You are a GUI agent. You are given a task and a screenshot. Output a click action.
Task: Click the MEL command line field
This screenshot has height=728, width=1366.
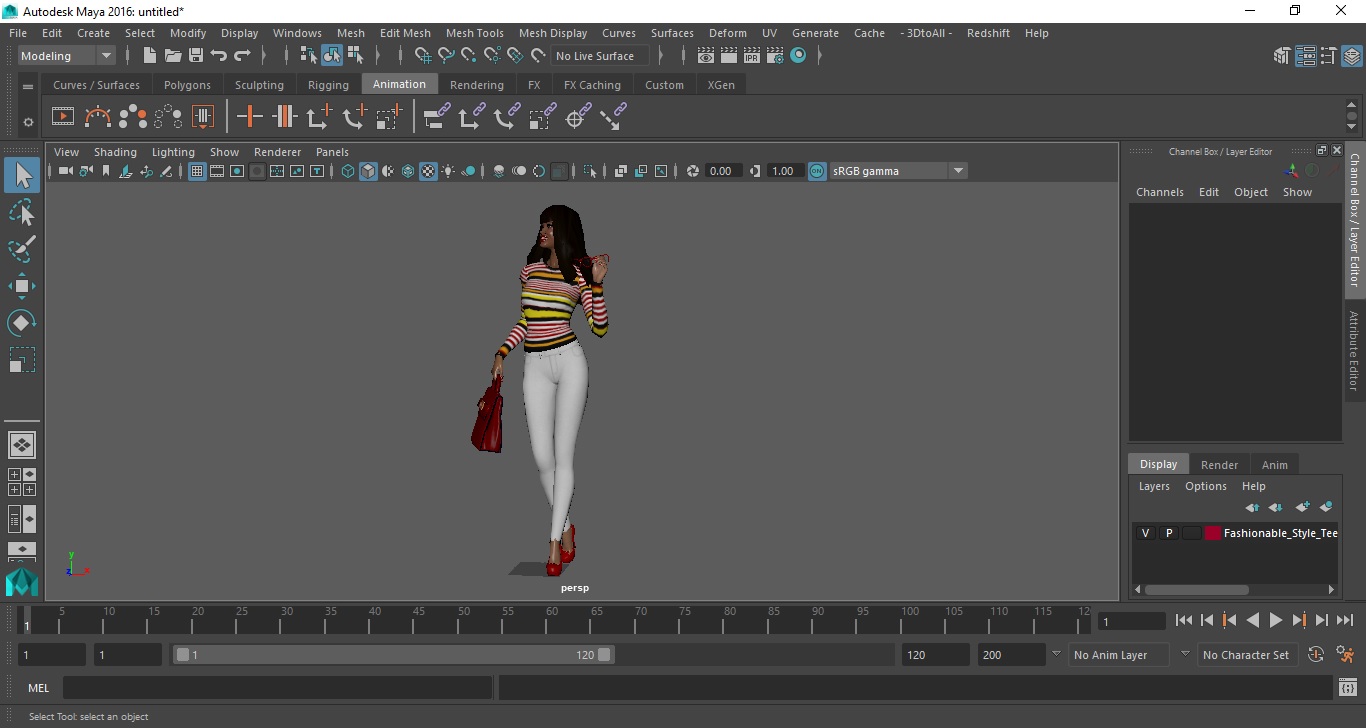[x=277, y=688]
